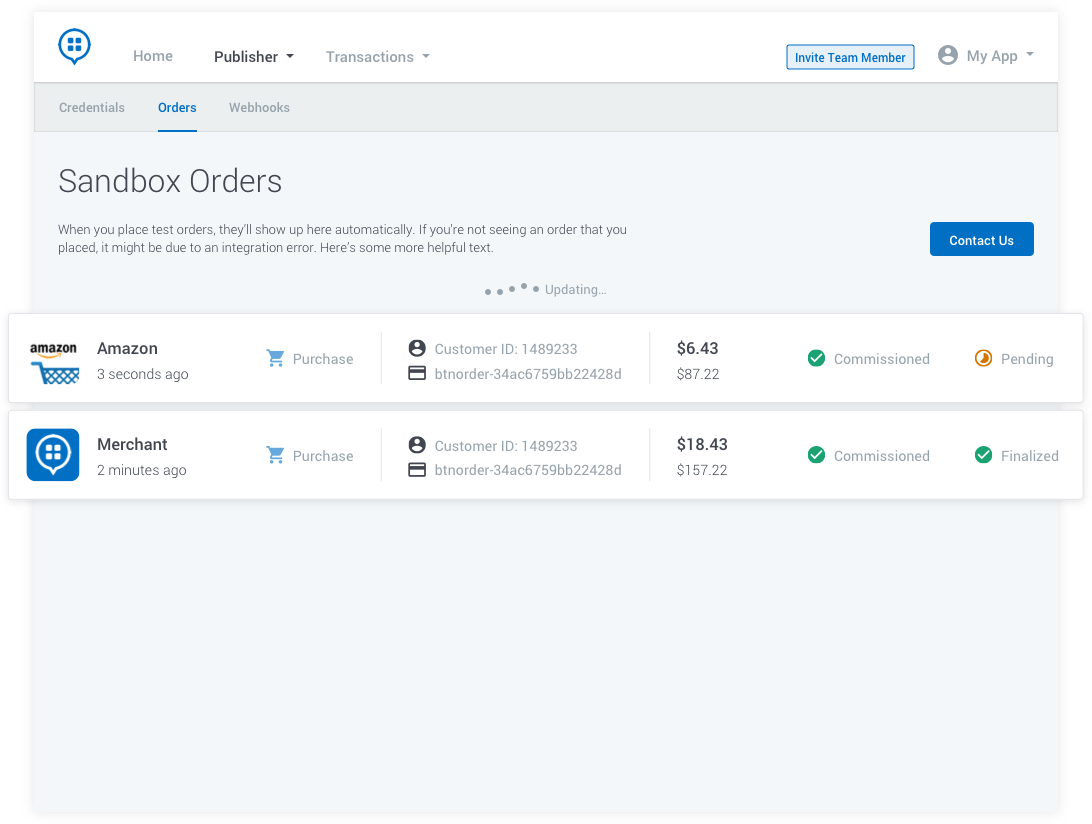Click the btnorder ID in Merchant row
This screenshot has width=1092, height=824.
528,470
